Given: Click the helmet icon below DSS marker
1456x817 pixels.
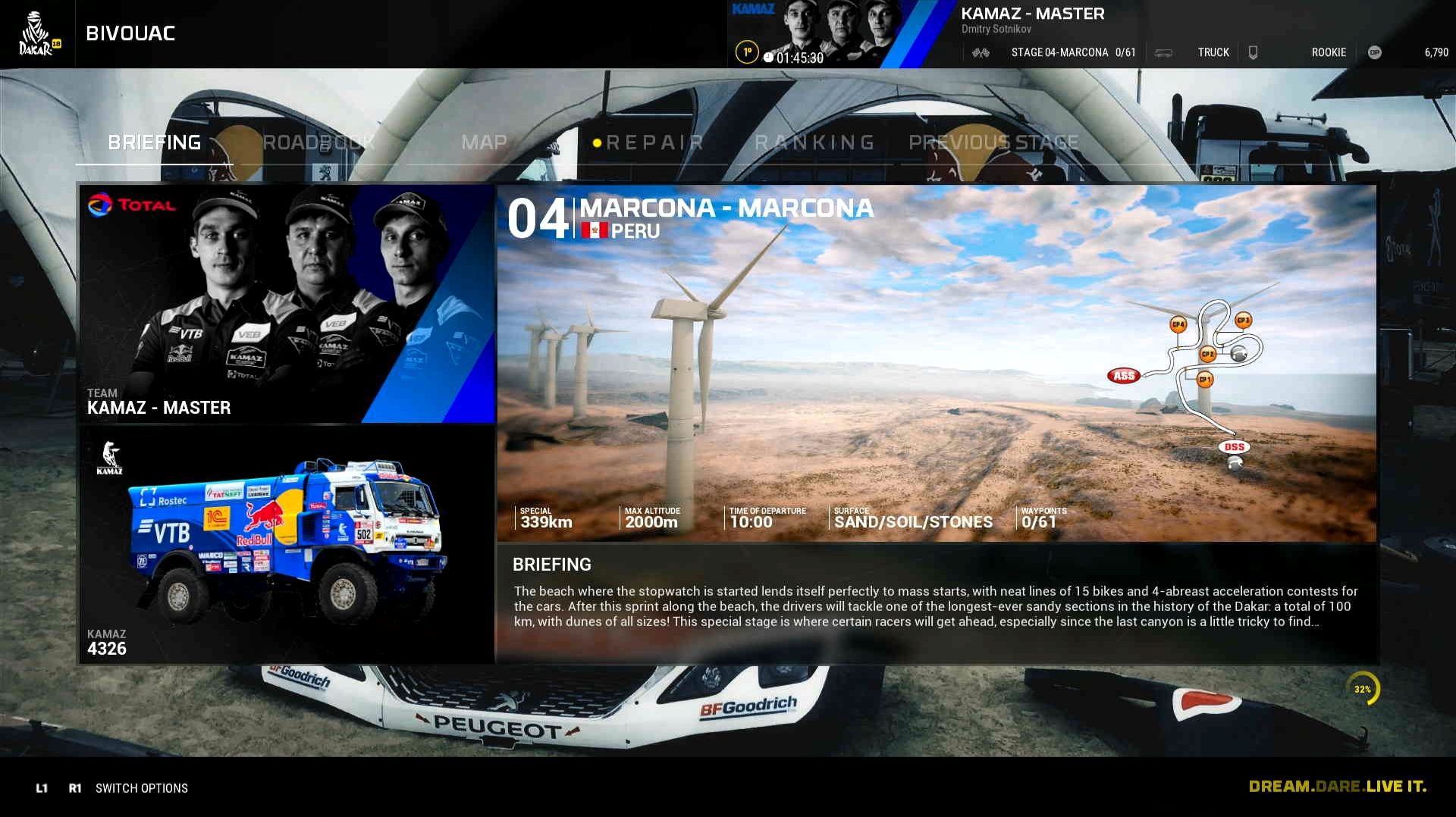Looking at the screenshot, I should [1235, 464].
